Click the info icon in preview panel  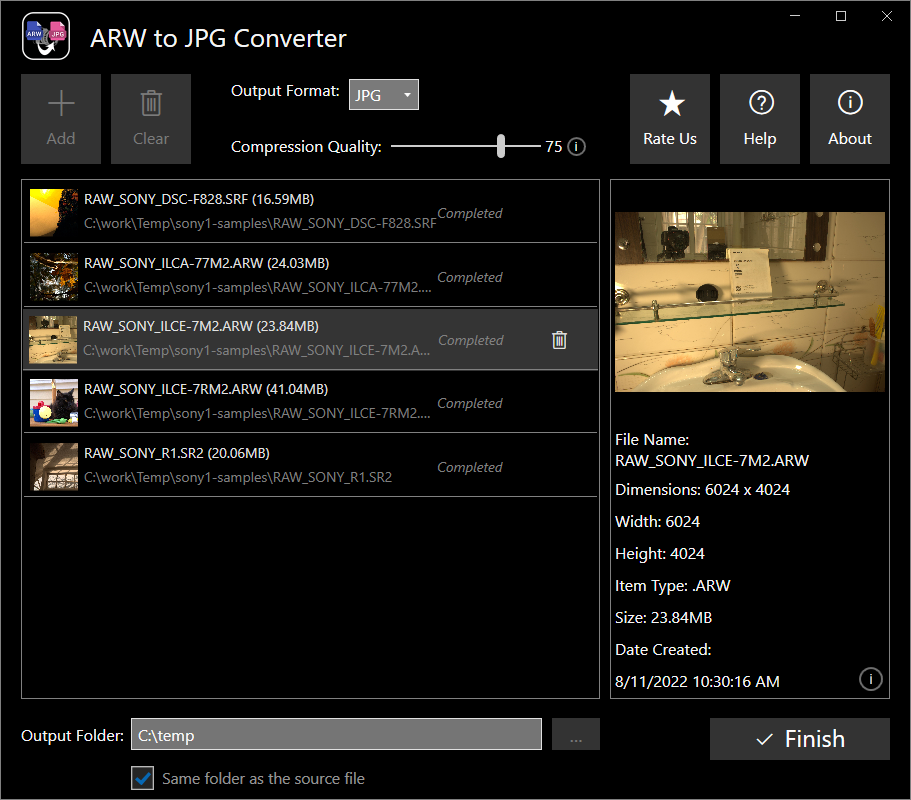click(870, 679)
